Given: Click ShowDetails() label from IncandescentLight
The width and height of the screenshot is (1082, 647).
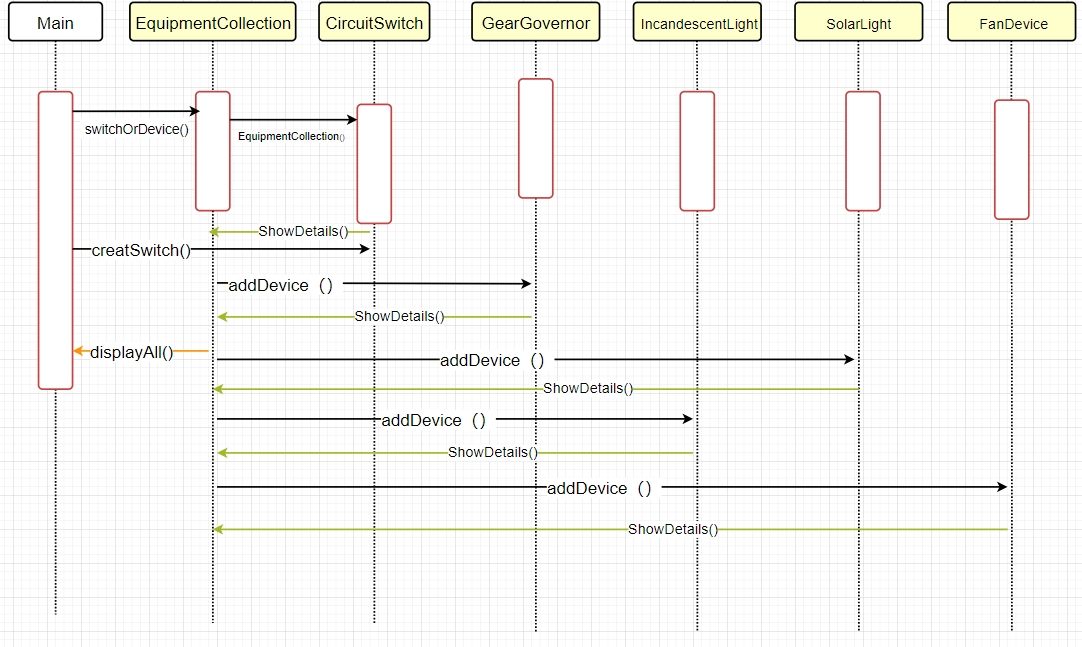Looking at the screenshot, I should (493, 452).
